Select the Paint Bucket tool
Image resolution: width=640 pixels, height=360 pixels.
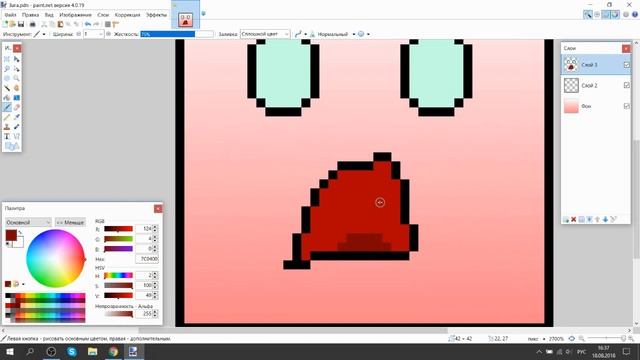(7, 98)
